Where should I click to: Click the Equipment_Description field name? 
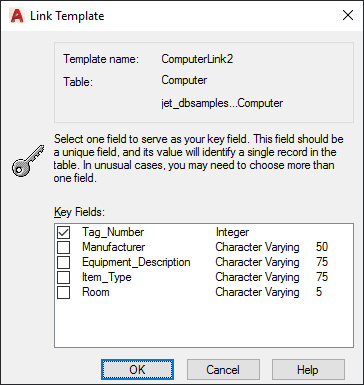click(136, 262)
